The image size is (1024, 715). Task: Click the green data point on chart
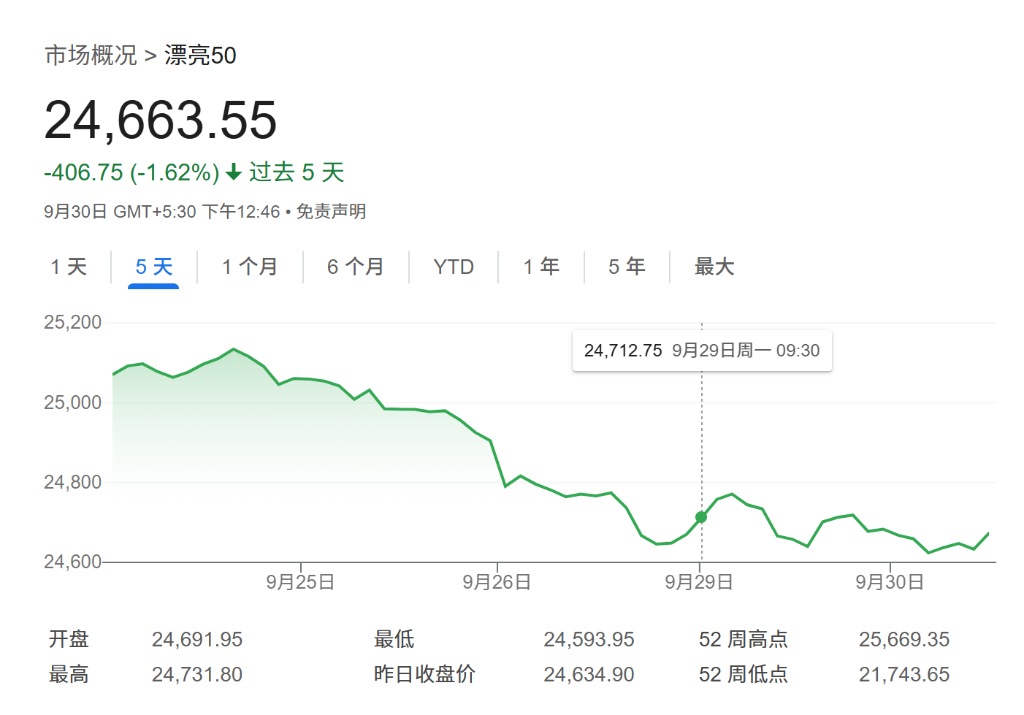pyautogui.click(x=701, y=517)
